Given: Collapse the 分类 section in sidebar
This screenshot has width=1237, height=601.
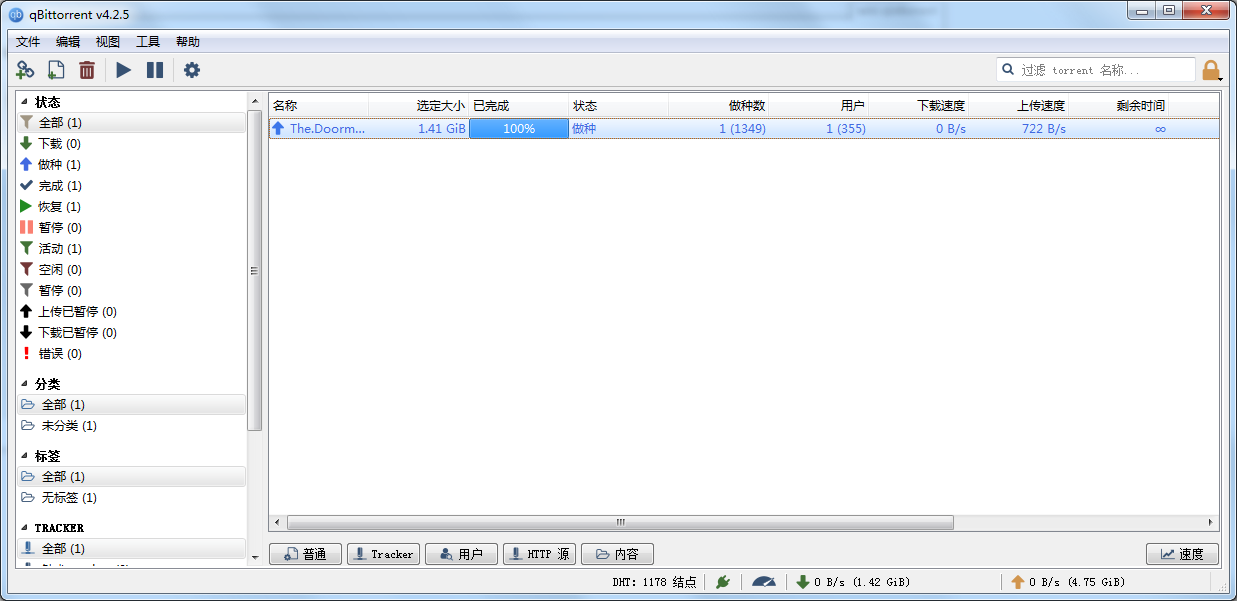Looking at the screenshot, I should point(25,384).
